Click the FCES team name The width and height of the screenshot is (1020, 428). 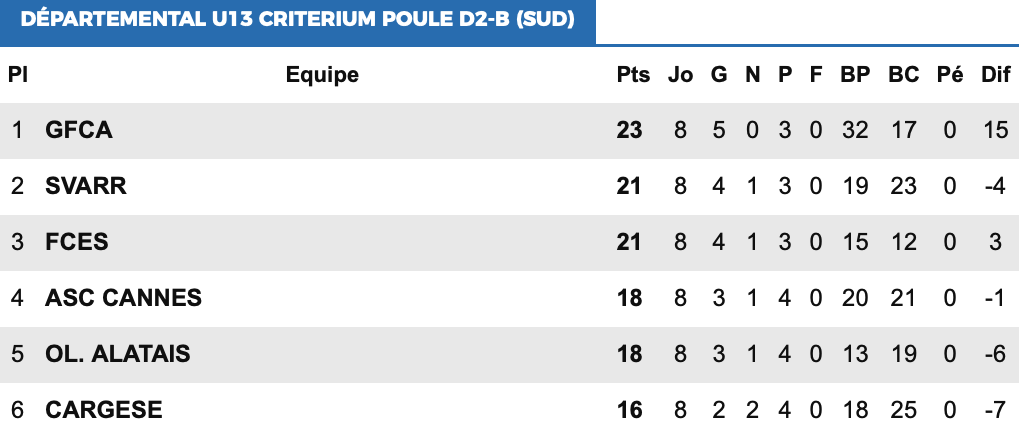click(77, 242)
